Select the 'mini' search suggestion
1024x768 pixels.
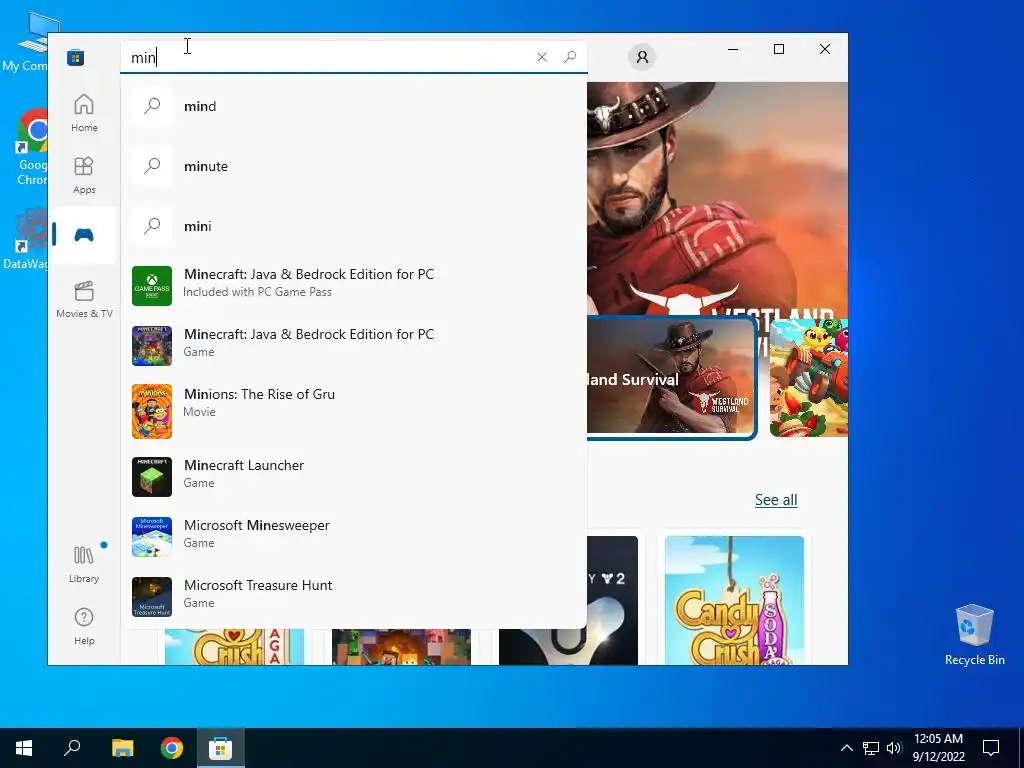tap(354, 226)
